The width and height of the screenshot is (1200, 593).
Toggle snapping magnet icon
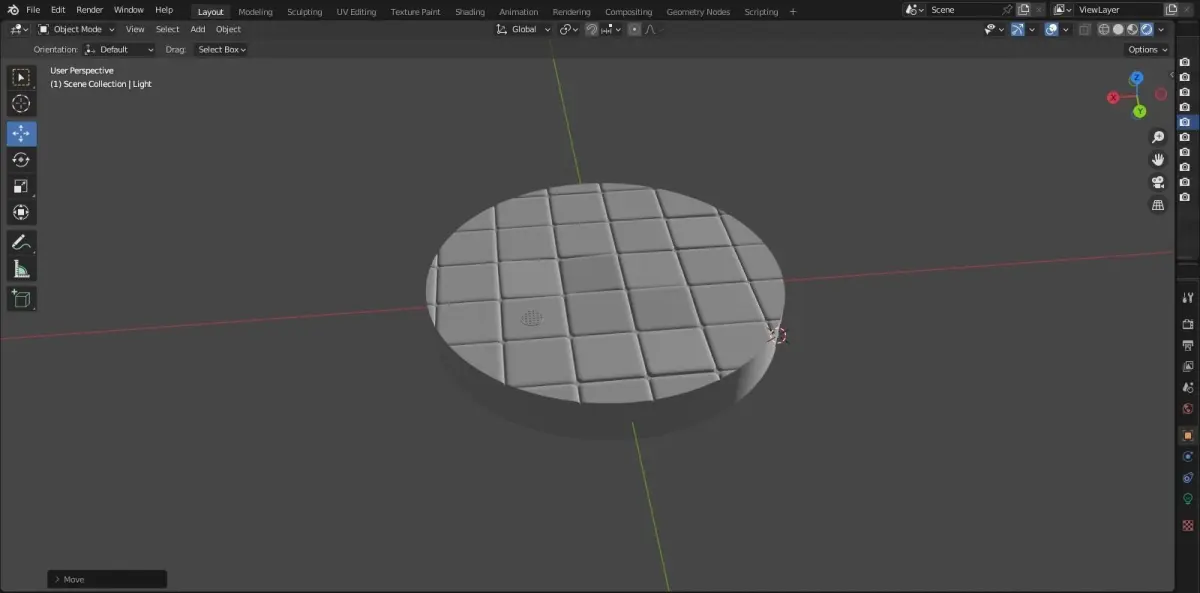coord(591,29)
